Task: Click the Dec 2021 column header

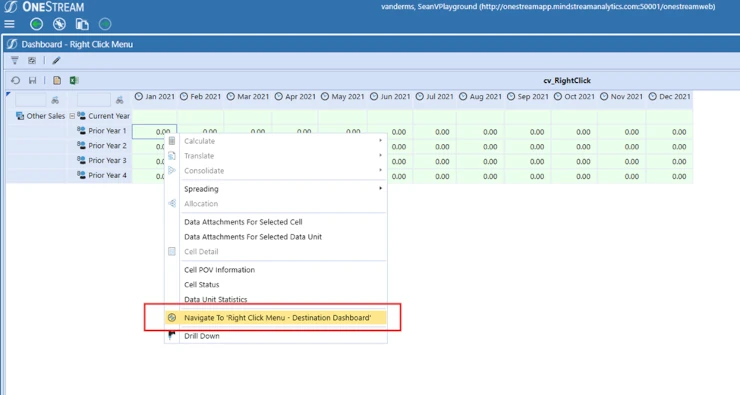Action: click(670, 96)
